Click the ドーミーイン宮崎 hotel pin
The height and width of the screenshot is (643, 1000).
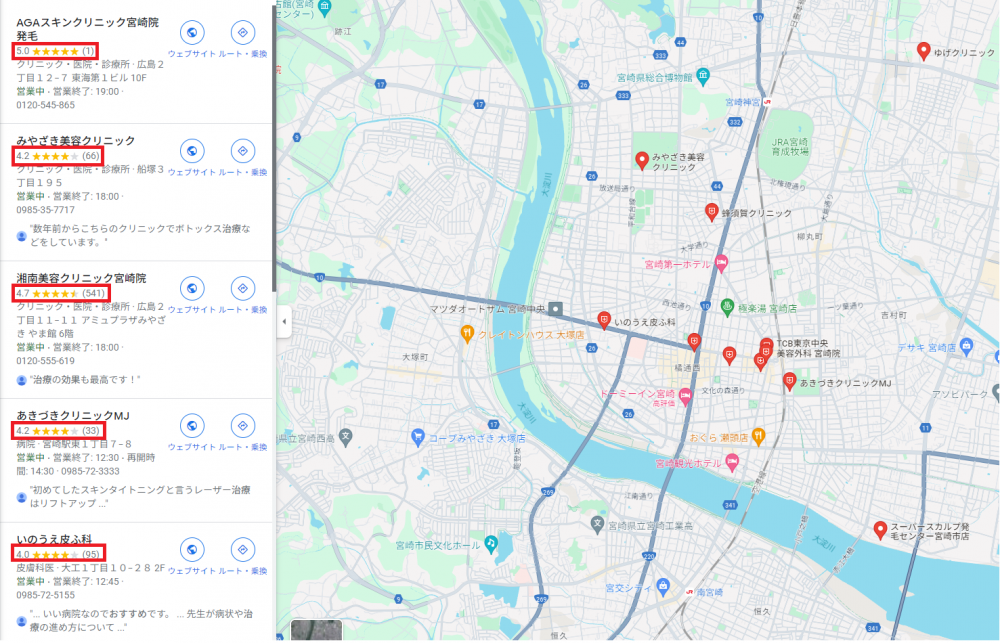[x=685, y=395]
